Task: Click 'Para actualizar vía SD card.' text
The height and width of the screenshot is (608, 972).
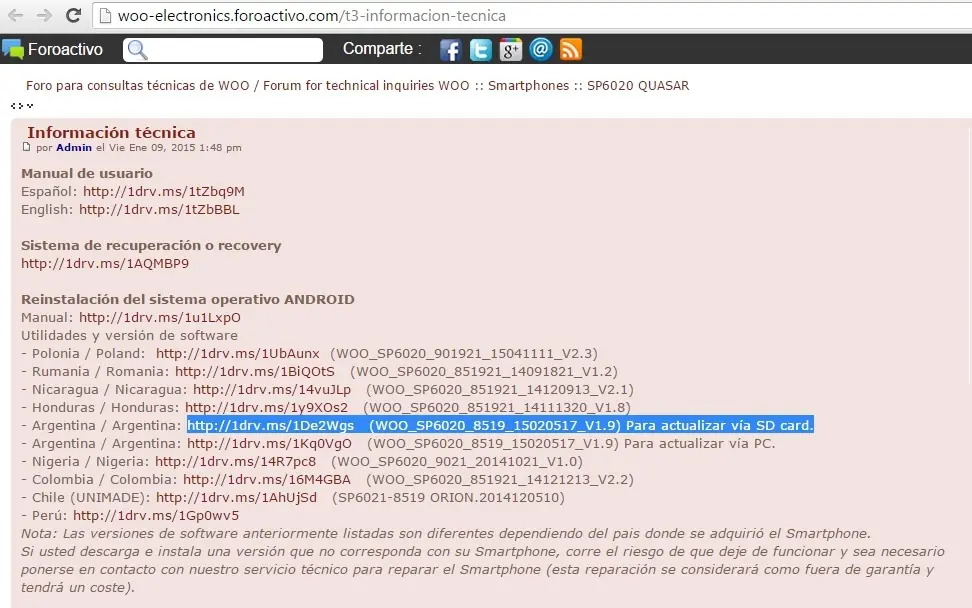Action: (719, 425)
